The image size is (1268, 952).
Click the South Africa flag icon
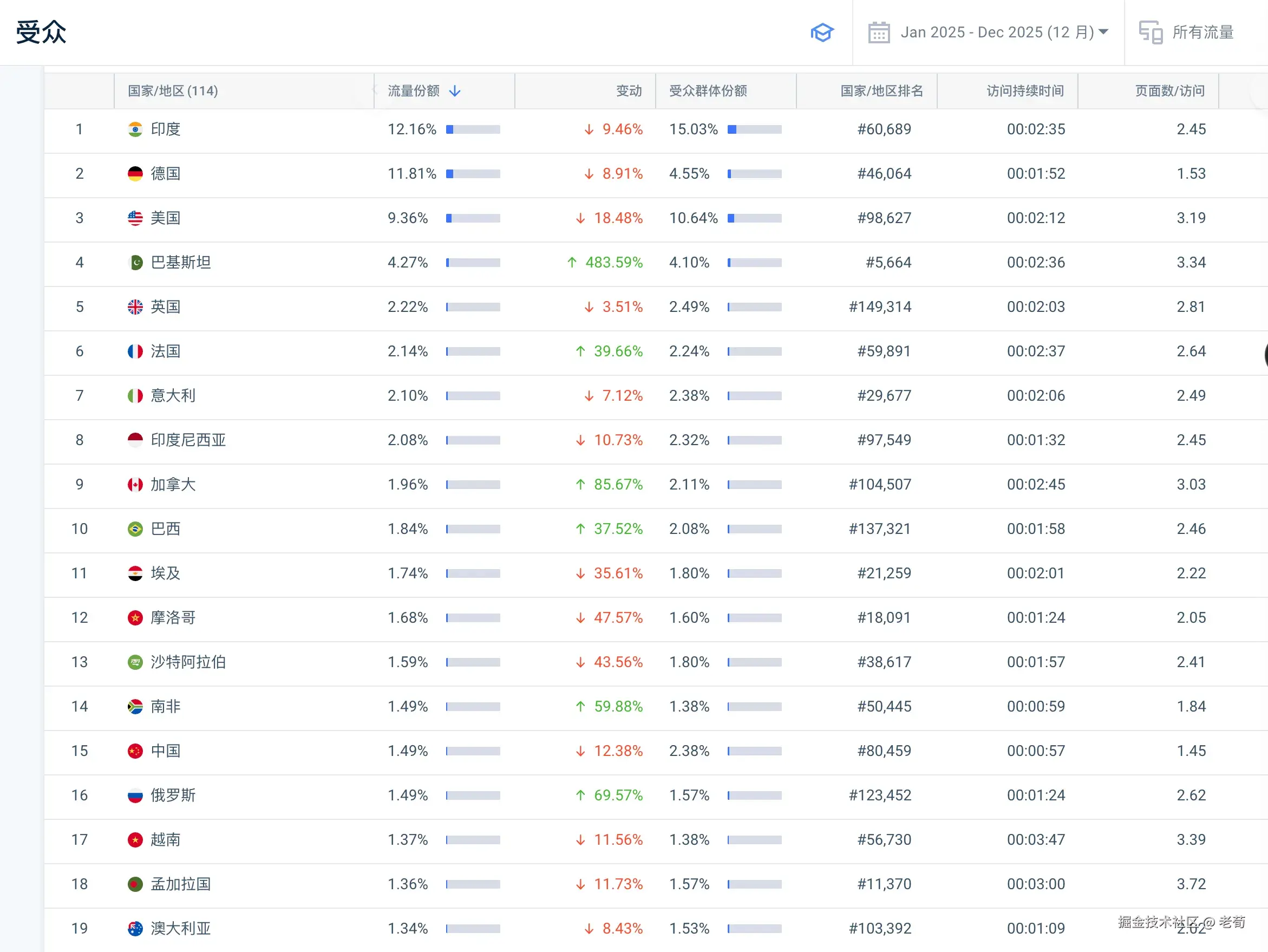point(135,707)
